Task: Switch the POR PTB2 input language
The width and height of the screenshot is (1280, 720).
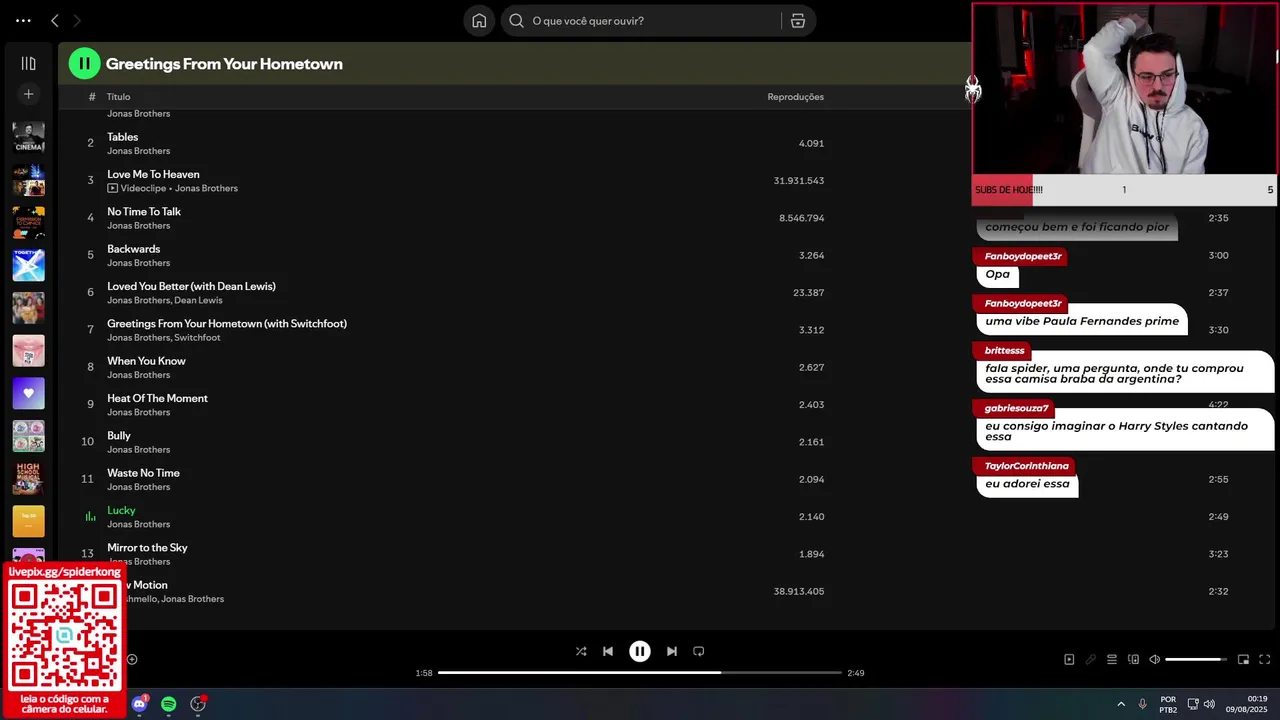Action: point(1168,704)
